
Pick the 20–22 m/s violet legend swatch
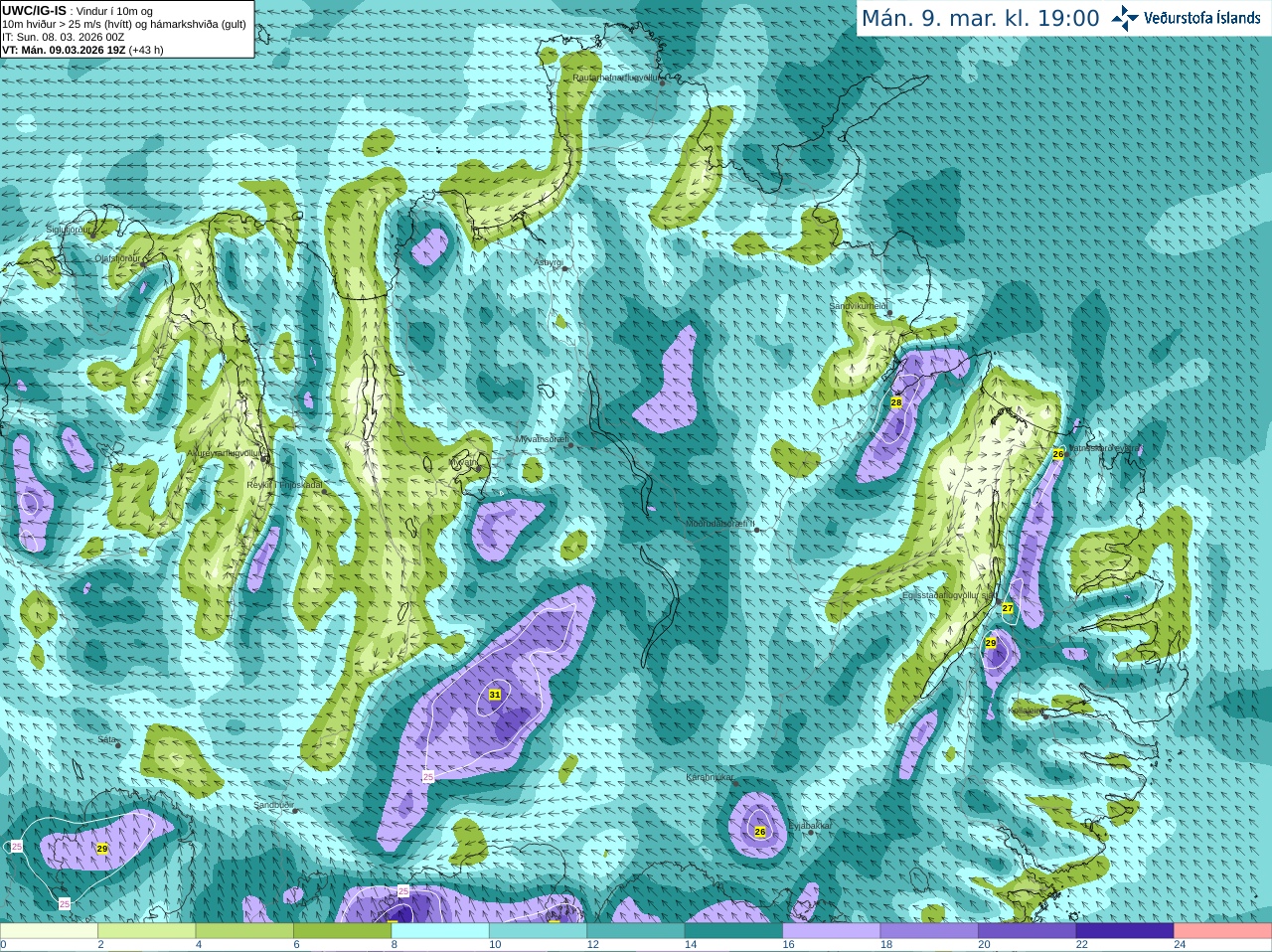pos(1028,931)
